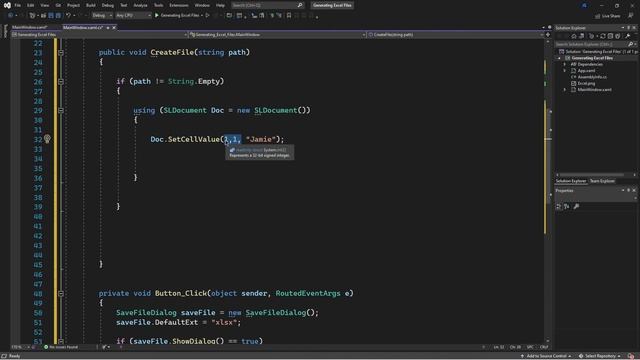
Task: Collapse the if block at line 26
Action: (x=61, y=81)
